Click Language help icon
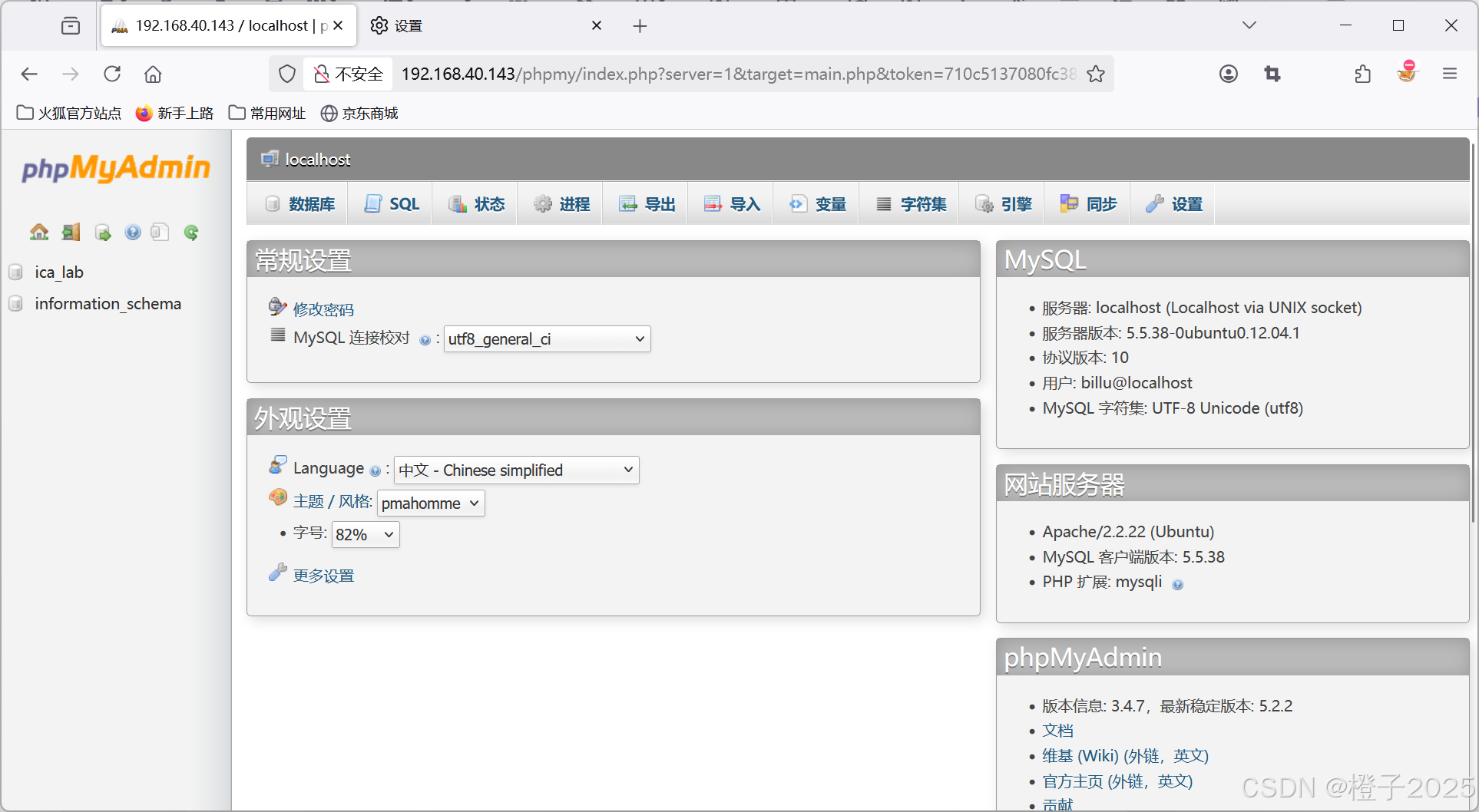This screenshot has width=1479, height=812. click(x=375, y=470)
